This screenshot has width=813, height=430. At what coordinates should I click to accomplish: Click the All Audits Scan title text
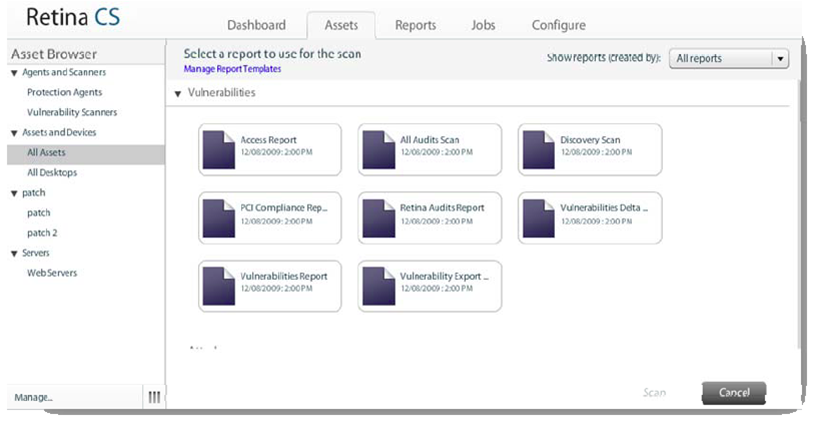(429, 140)
